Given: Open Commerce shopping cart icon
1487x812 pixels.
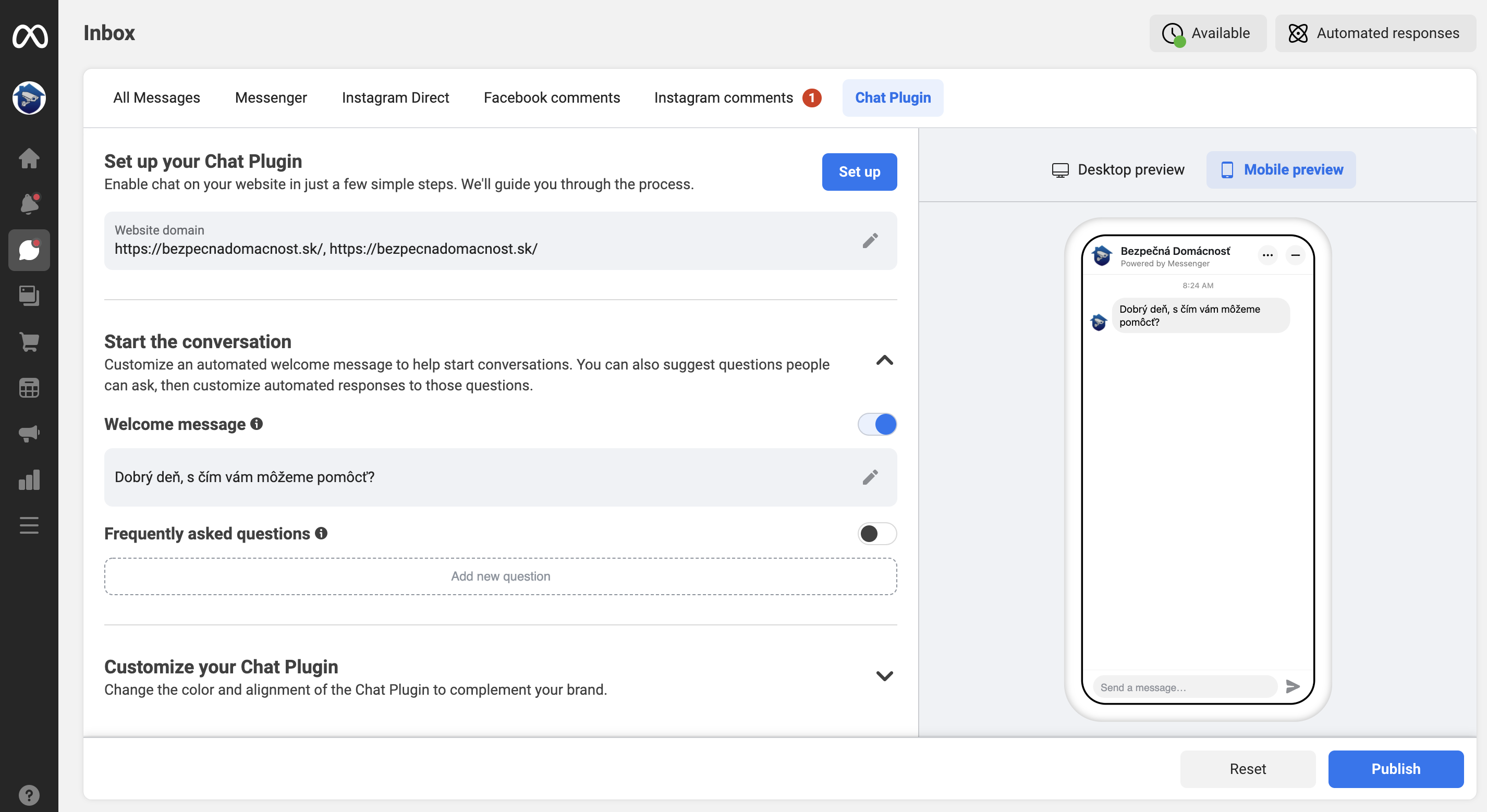Looking at the screenshot, I should tap(29, 342).
